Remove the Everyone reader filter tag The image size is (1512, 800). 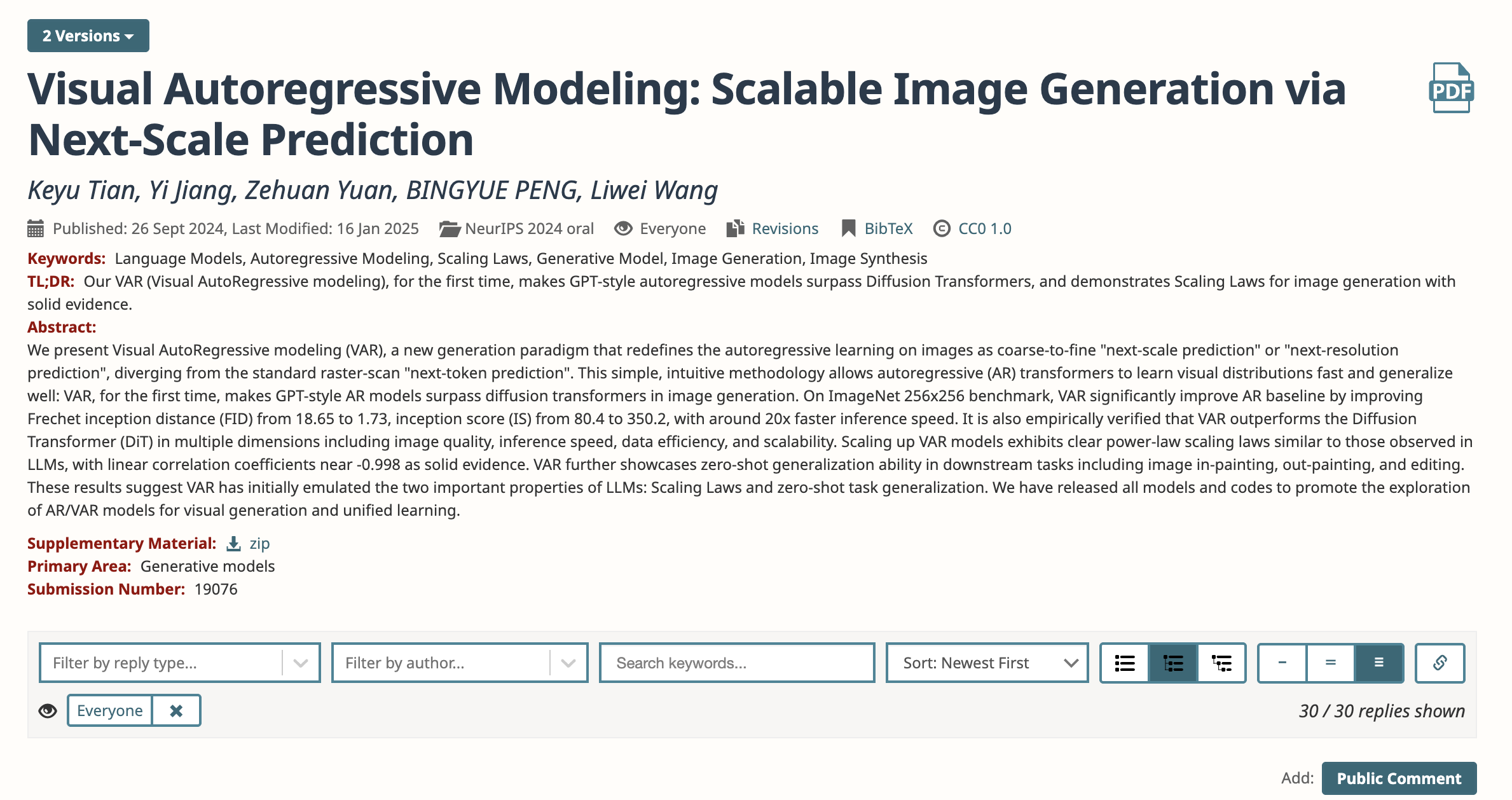point(176,710)
